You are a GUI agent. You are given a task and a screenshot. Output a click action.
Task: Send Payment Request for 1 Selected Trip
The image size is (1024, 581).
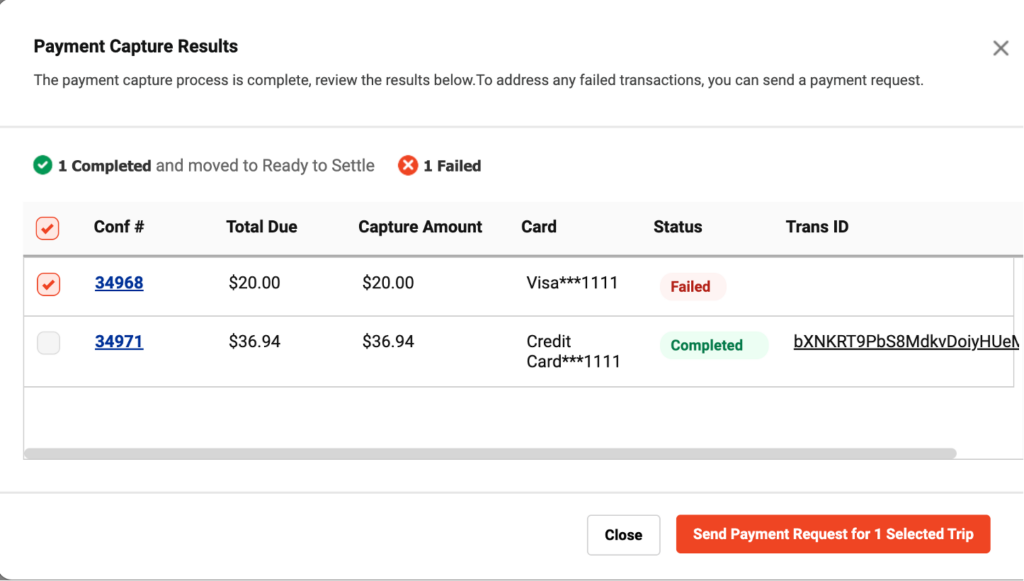pos(833,534)
